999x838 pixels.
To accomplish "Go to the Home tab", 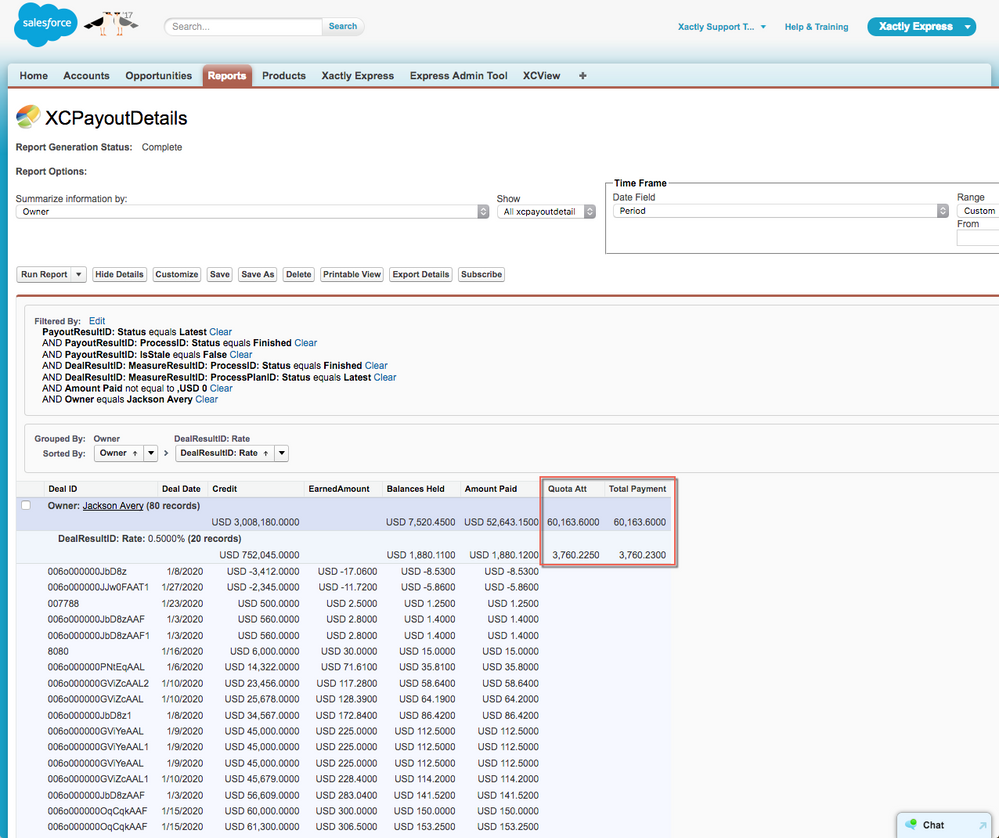I will [34, 76].
